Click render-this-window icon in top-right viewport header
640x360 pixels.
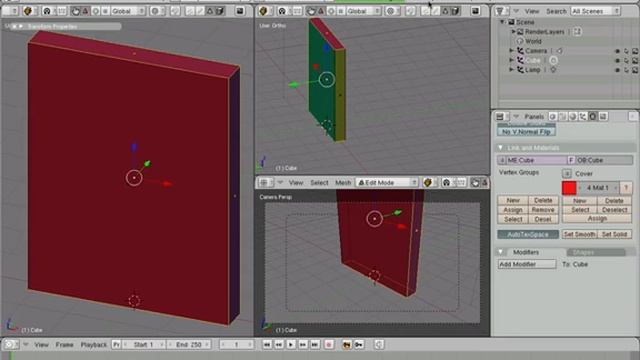pyautogui.click(x=475, y=11)
